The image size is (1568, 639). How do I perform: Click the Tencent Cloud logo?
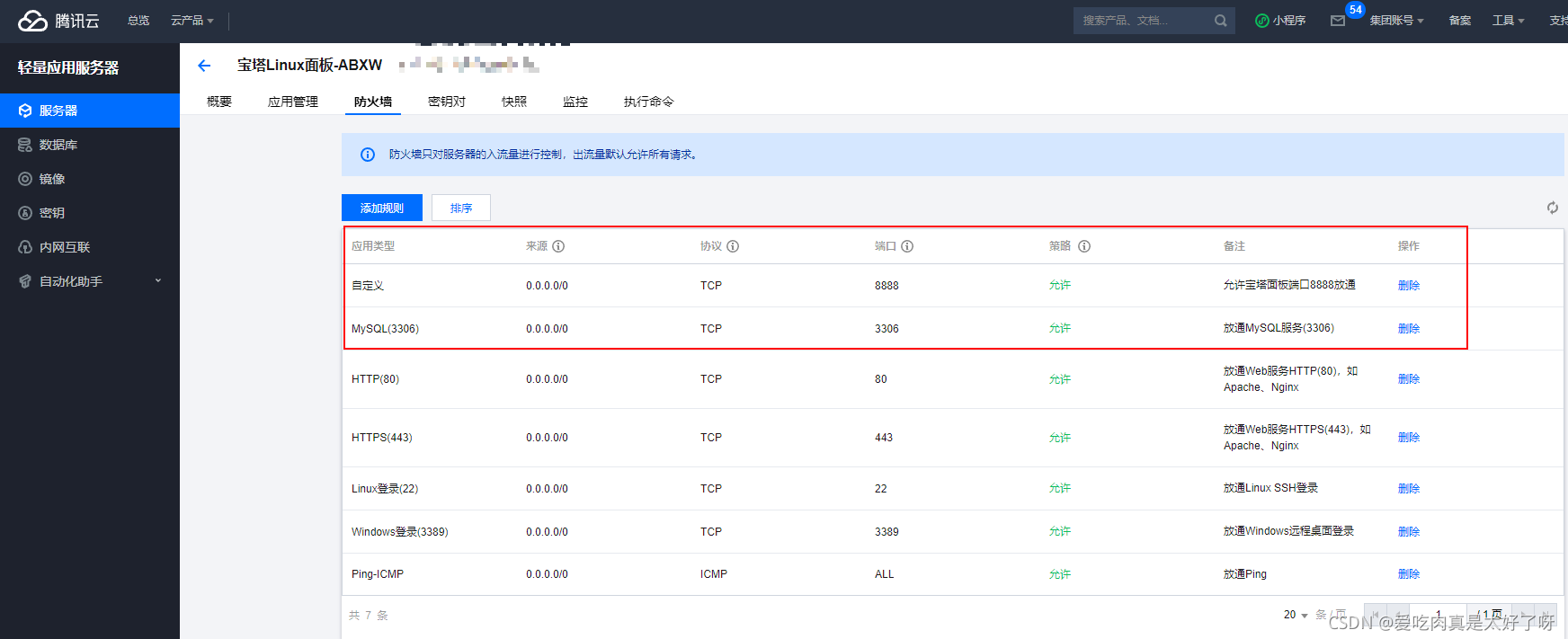[58, 21]
